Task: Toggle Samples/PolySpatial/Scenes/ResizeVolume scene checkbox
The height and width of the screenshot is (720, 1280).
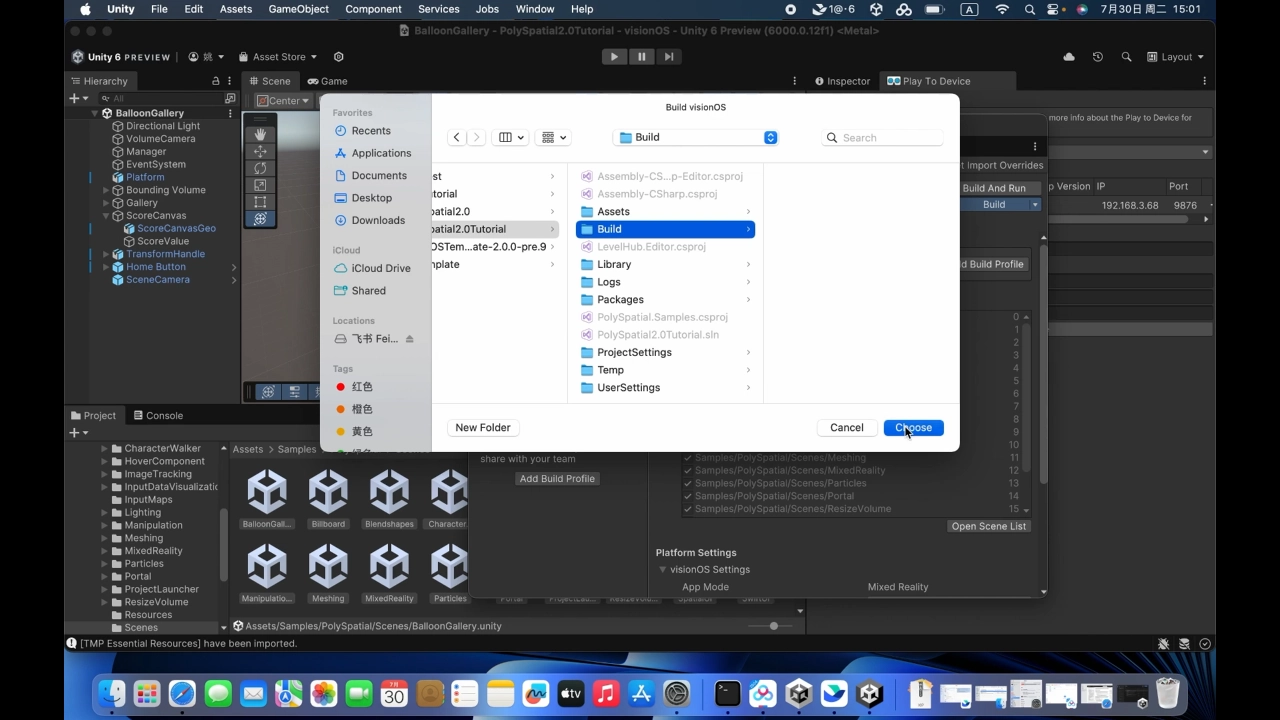Action: pos(688,509)
